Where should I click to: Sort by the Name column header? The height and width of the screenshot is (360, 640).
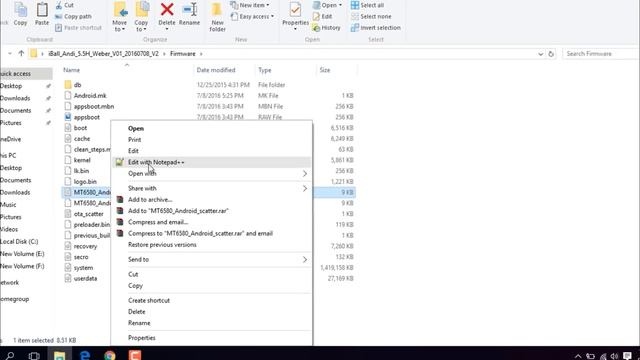71,70
